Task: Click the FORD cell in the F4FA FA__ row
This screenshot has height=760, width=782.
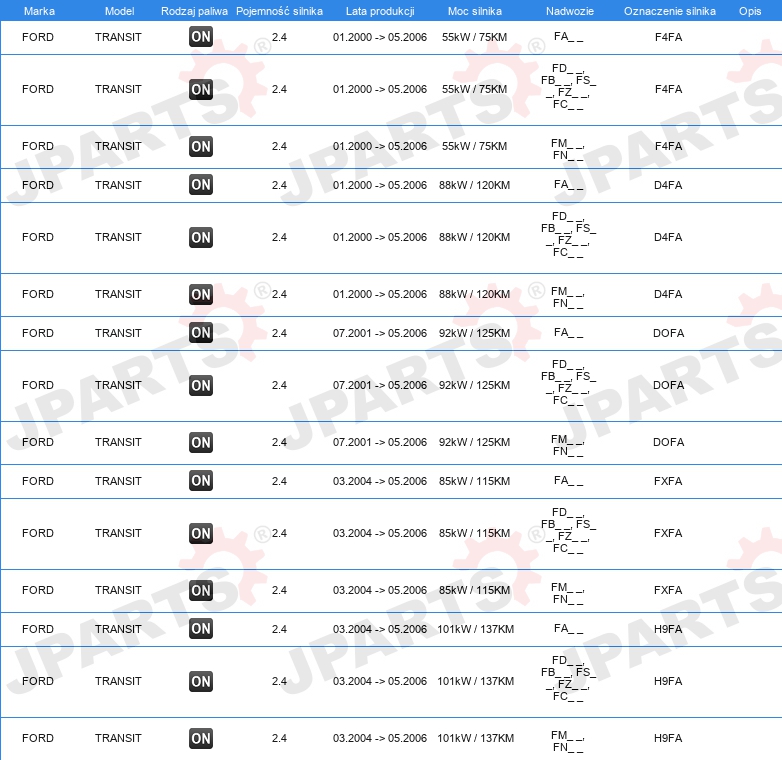Action: pyautogui.click(x=38, y=37)
